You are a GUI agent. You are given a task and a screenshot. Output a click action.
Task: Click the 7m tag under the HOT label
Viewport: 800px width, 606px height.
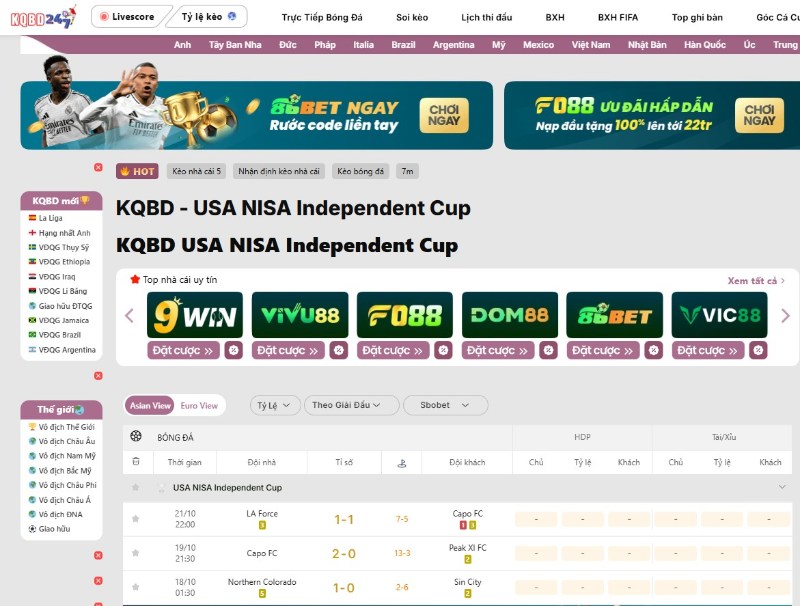406,171
